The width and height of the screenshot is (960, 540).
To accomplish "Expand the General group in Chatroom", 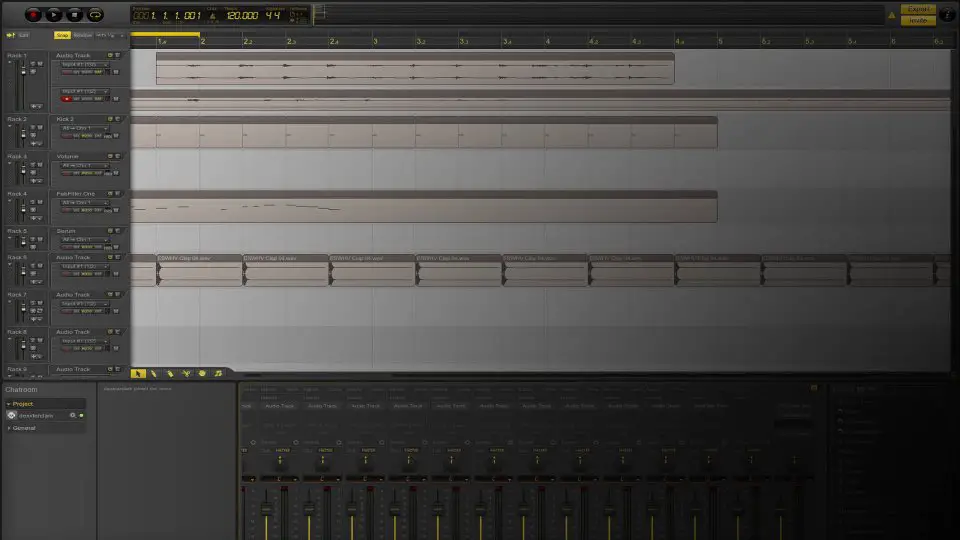I will (9, 428).
